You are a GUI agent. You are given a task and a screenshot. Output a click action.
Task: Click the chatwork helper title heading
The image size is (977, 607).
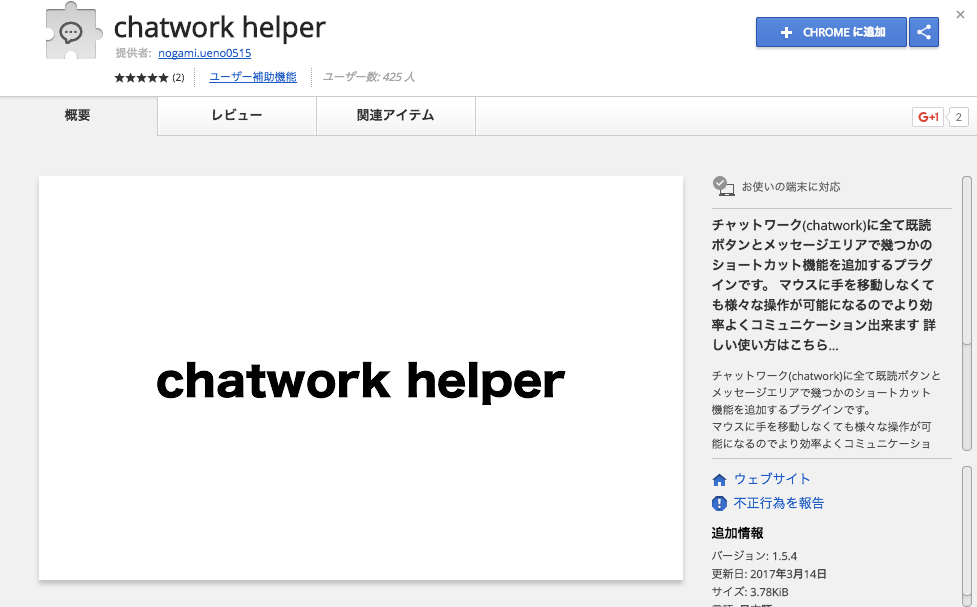[220, 27]
